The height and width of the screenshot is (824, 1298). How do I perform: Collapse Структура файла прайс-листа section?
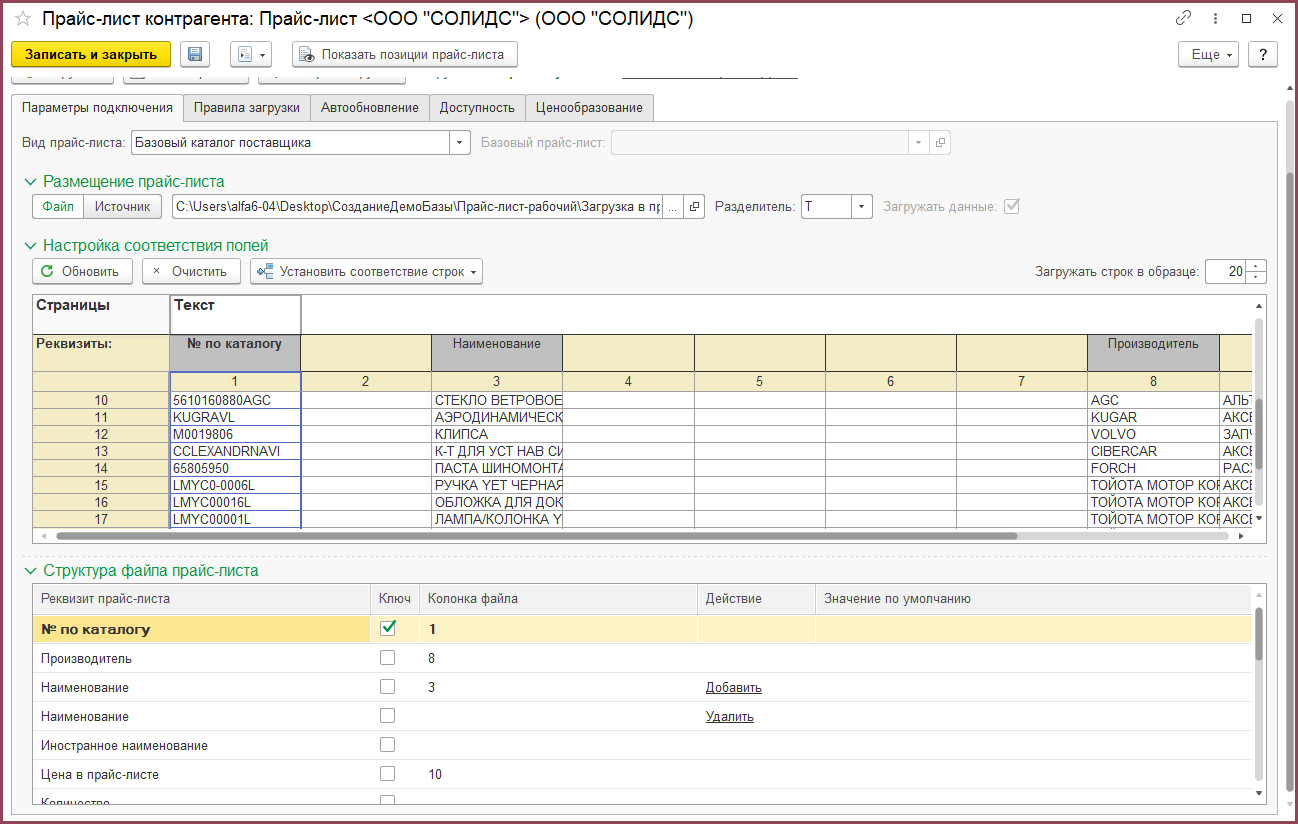click(x=30, y=571)
